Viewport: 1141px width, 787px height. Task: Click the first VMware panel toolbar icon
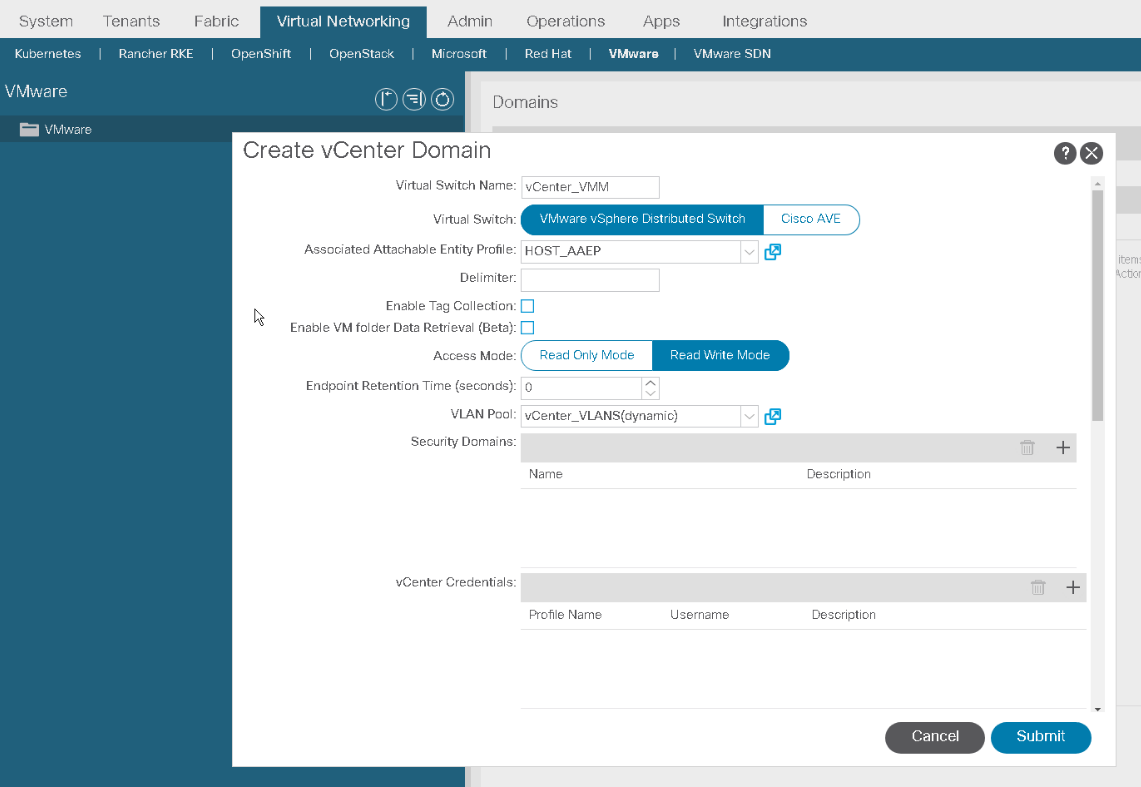386,99
